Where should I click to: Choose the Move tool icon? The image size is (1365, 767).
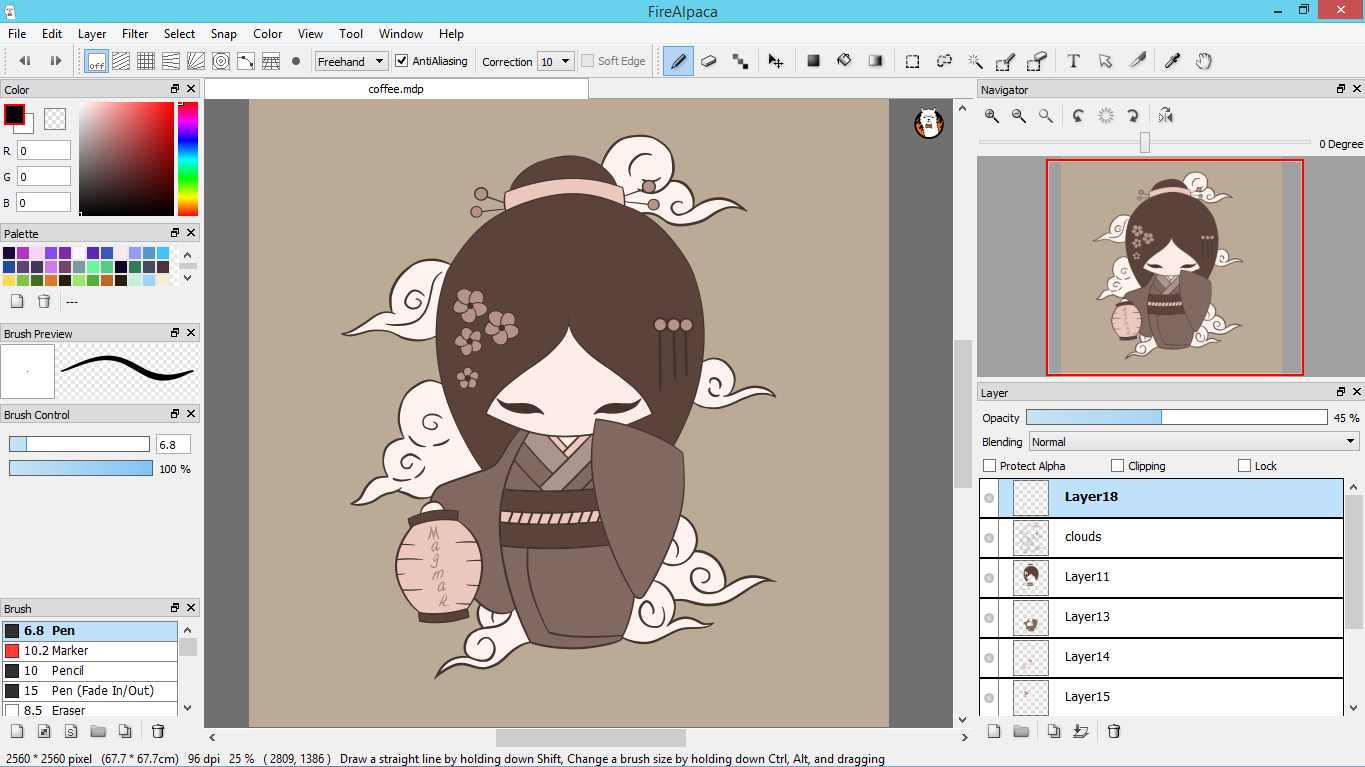click(x=776, y=61)
